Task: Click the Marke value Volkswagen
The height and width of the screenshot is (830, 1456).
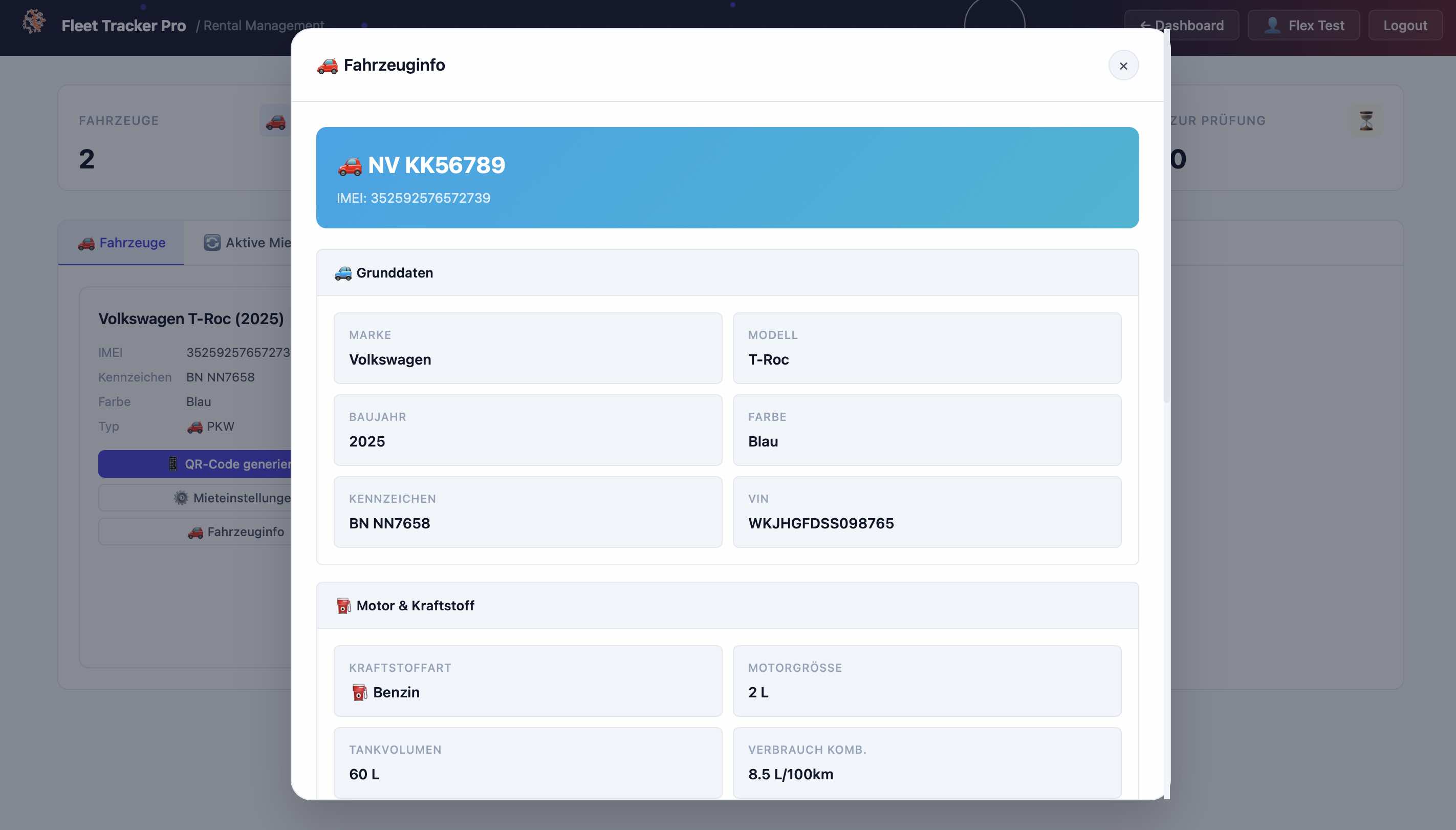Action: [x=390, y=360]
